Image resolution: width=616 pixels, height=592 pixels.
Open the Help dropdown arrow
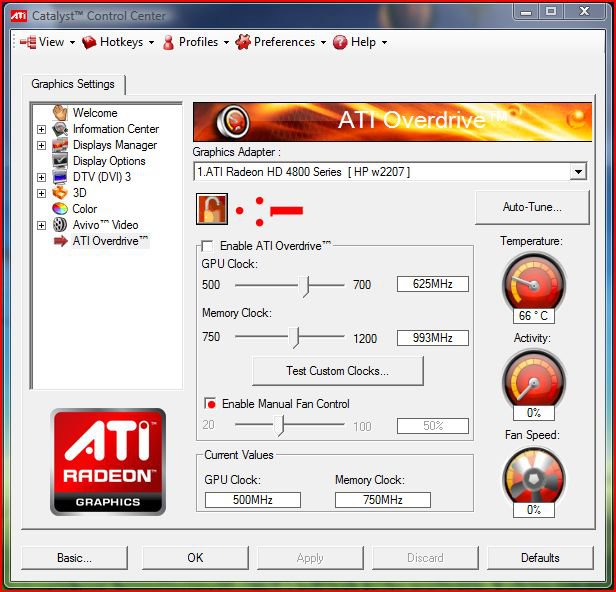(384, 42)
